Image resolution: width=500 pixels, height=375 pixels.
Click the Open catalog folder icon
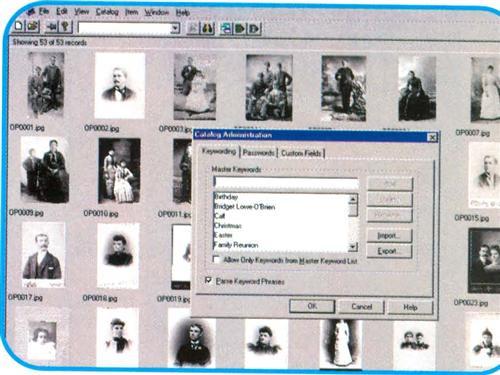[32, 26]
